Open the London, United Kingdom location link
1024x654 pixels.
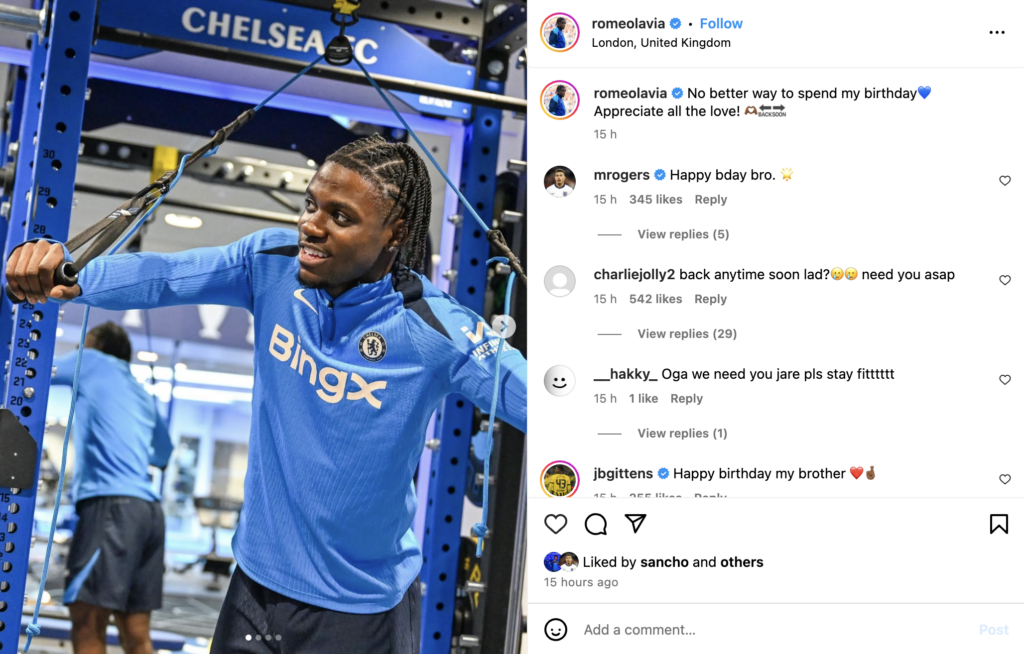click(x=661, y=42)
